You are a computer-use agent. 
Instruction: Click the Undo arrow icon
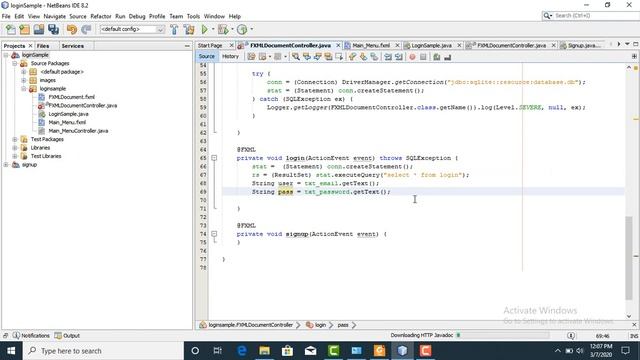coord(71,29)
